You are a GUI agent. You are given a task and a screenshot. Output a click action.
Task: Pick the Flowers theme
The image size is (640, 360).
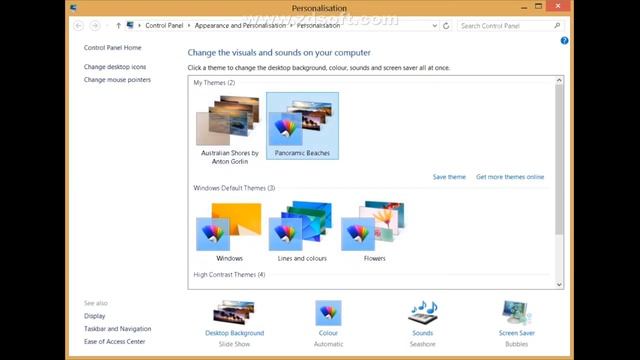tap(374, 232)
